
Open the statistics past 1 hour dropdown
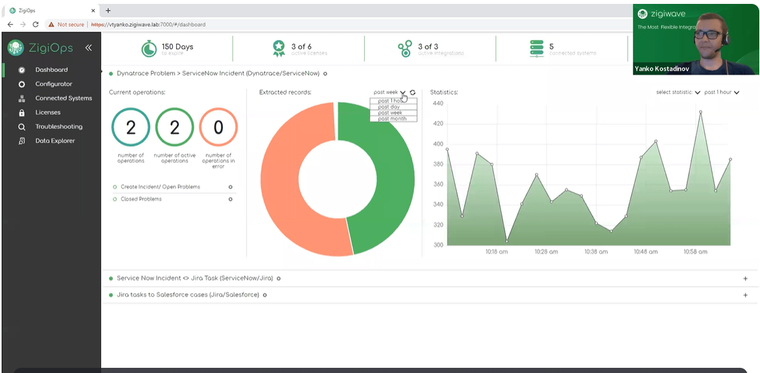[x=722, y=93]
